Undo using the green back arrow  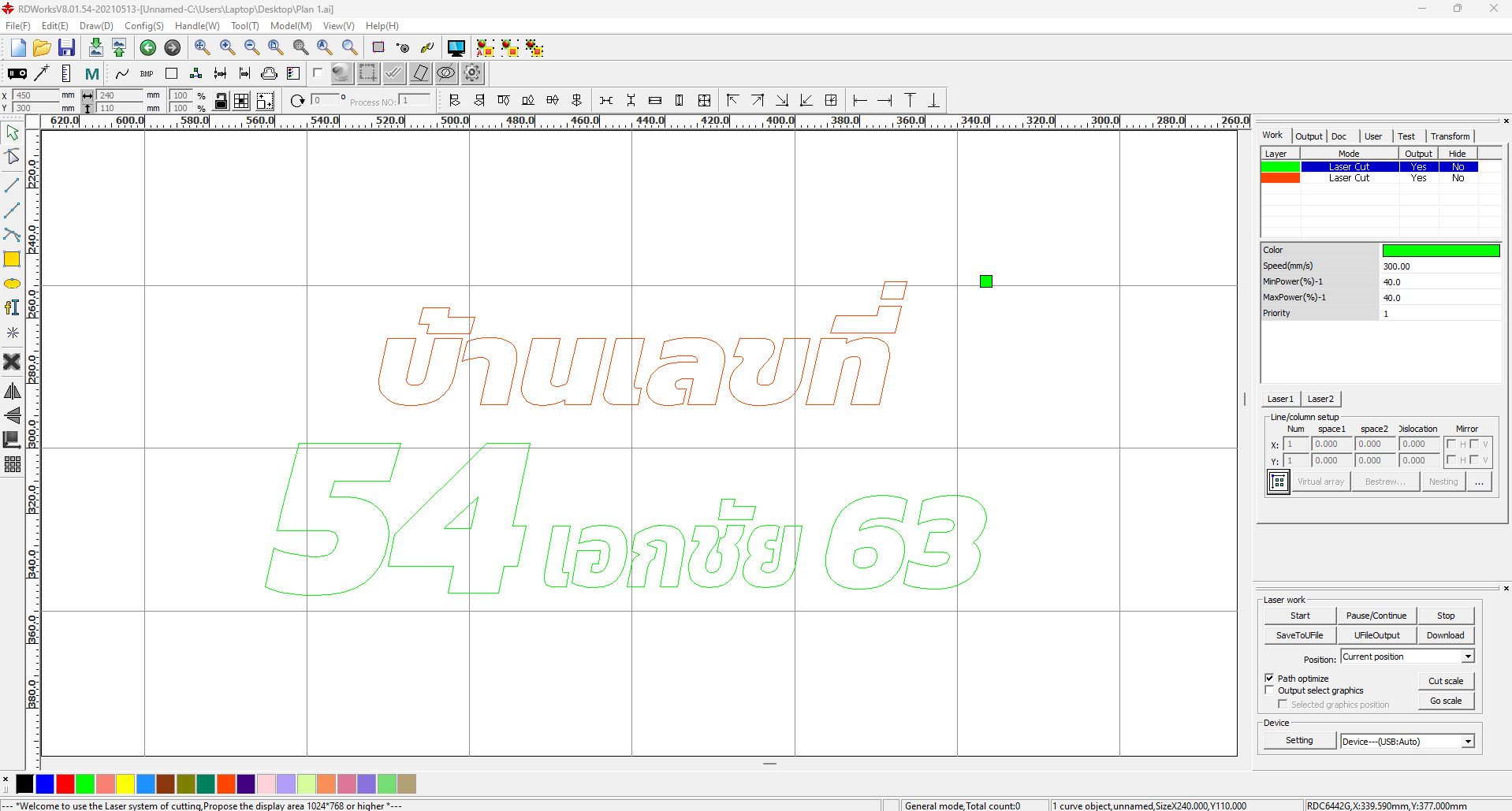(147, 48)
